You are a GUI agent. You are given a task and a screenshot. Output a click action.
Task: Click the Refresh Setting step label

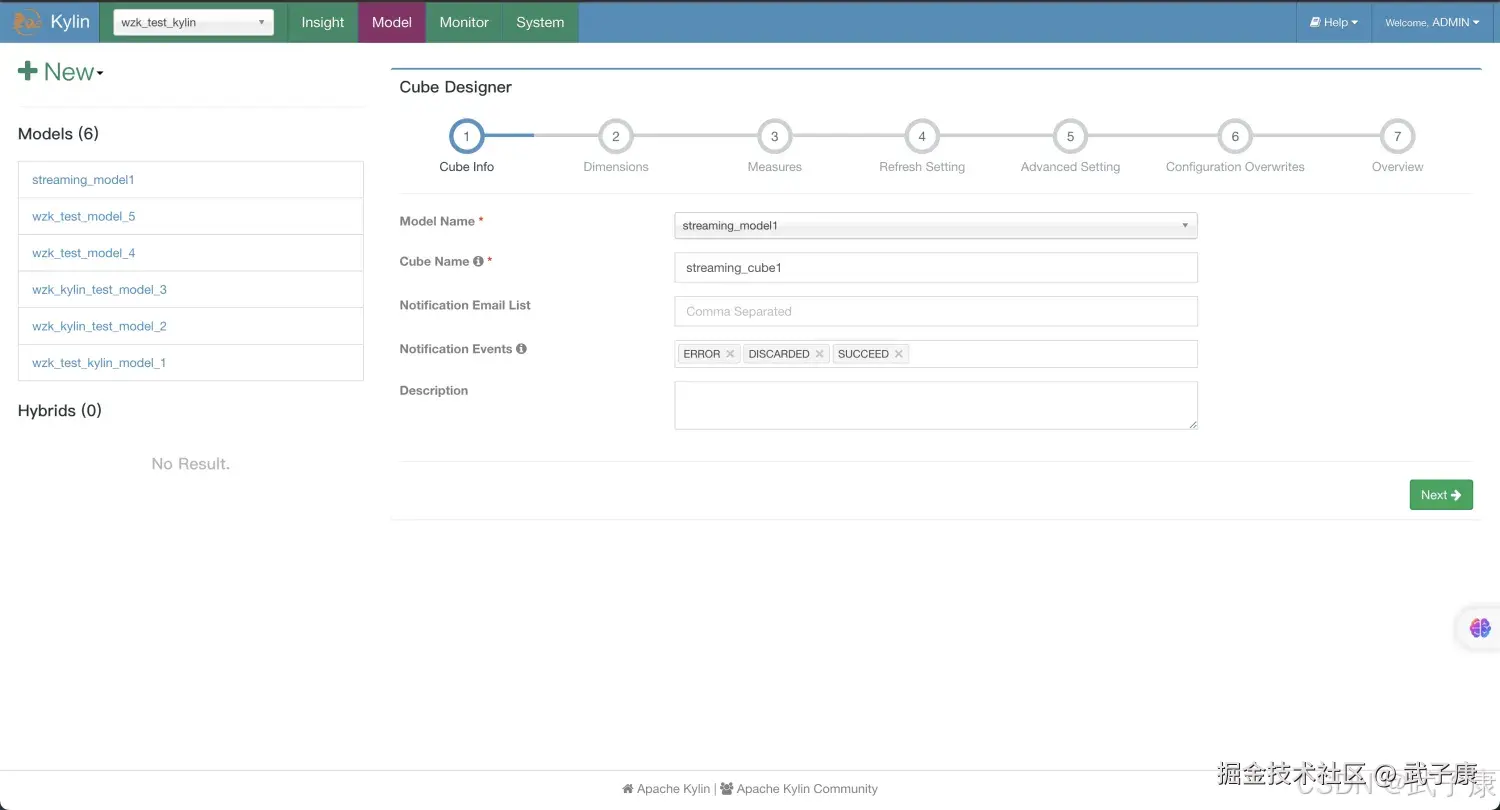click(922, 167)
